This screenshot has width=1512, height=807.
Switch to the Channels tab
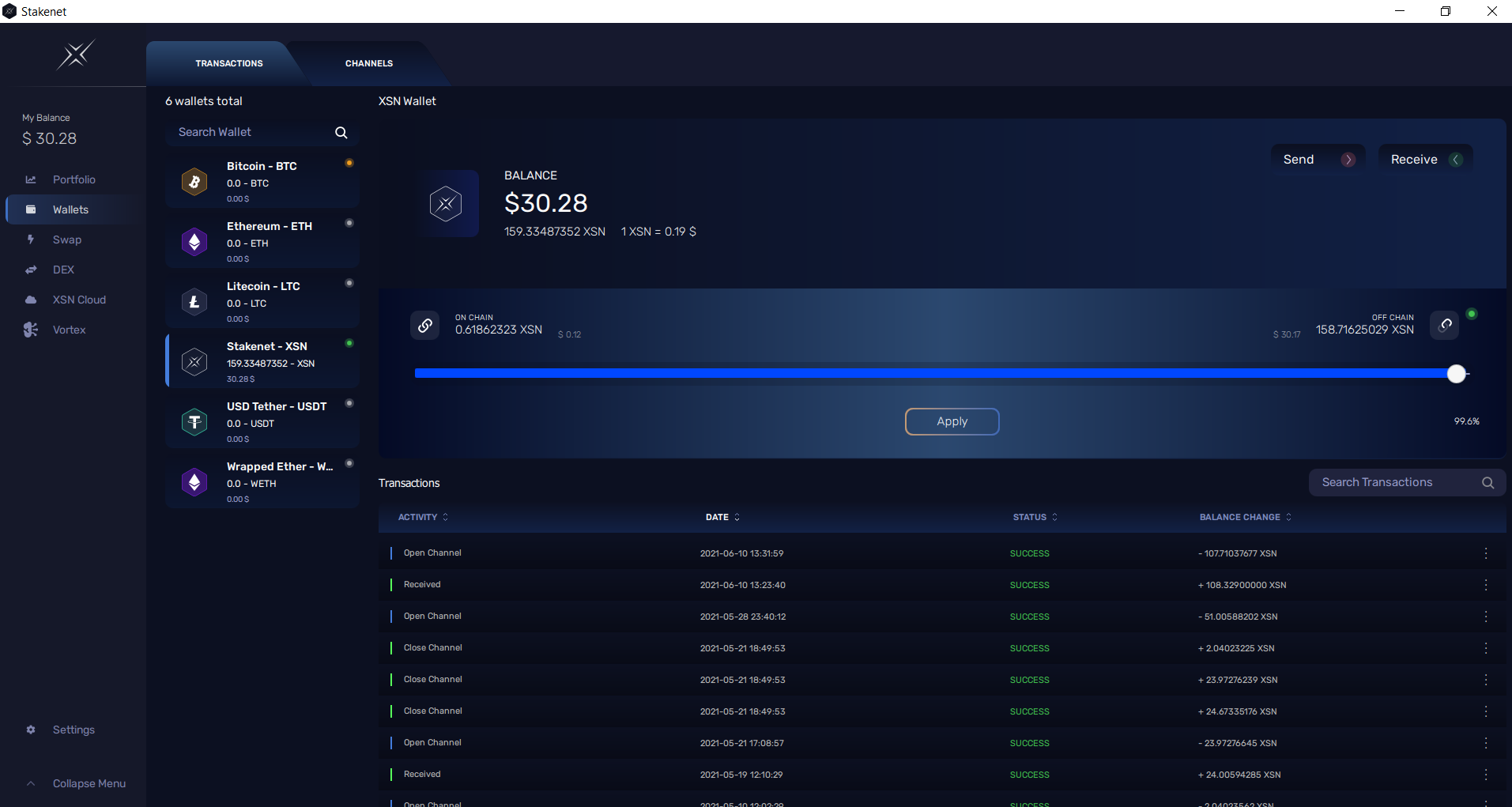tap(369, 63)
